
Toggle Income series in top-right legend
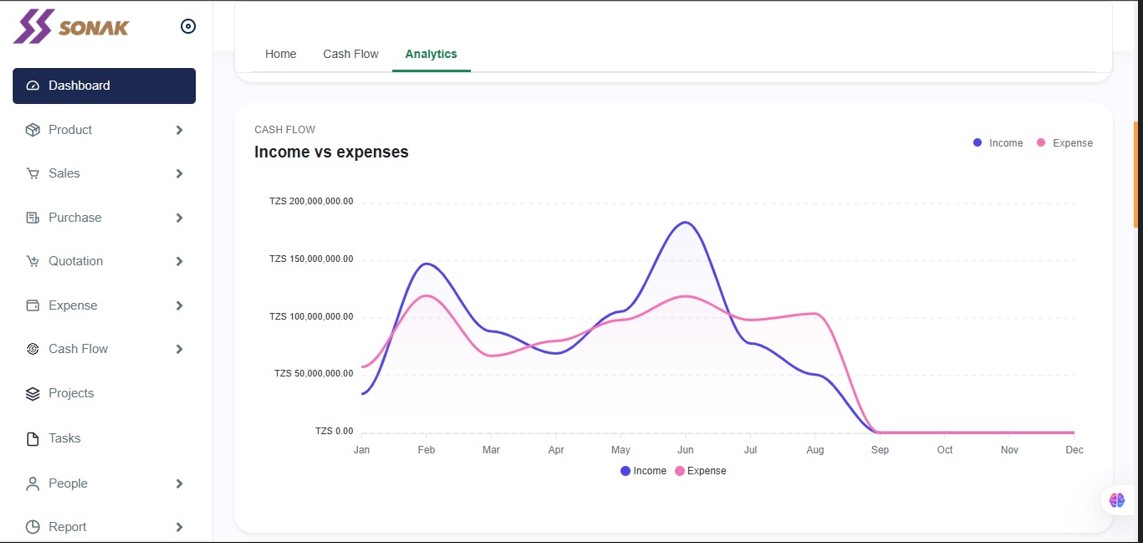point(998,143)
